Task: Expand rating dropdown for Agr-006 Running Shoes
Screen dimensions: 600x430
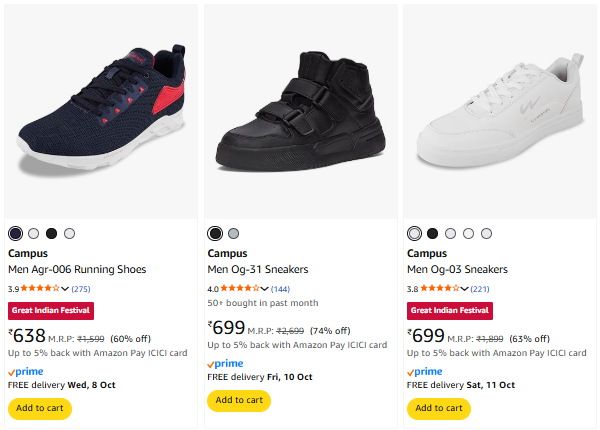Action: tap(65, 289)
